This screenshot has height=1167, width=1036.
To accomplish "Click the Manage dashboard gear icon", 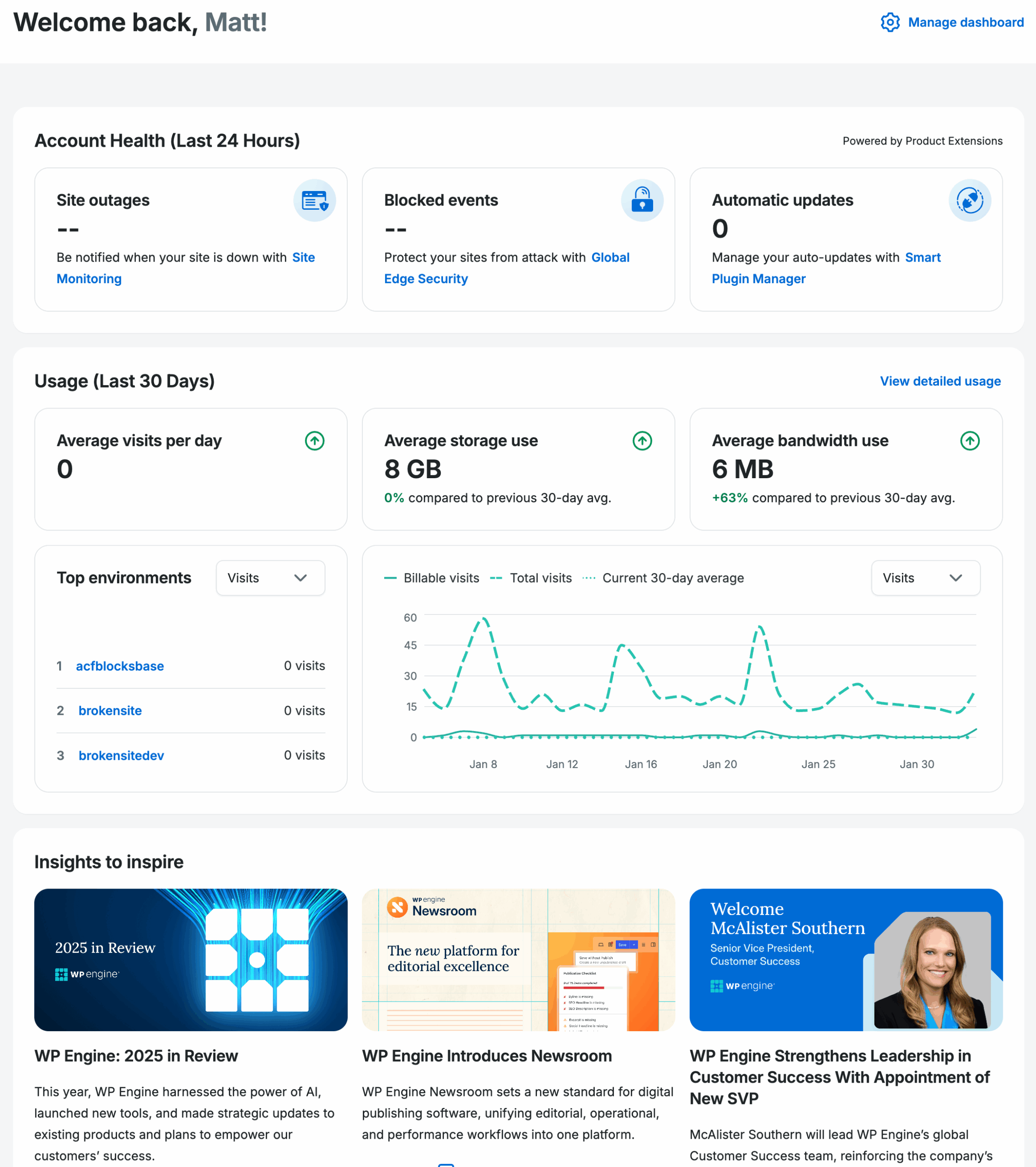I will click(x=889, y=22).
